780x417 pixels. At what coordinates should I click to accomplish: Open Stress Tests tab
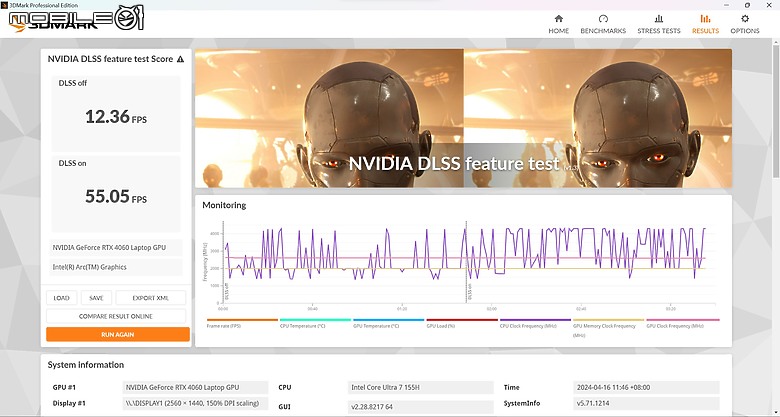(x=659, y=24)
